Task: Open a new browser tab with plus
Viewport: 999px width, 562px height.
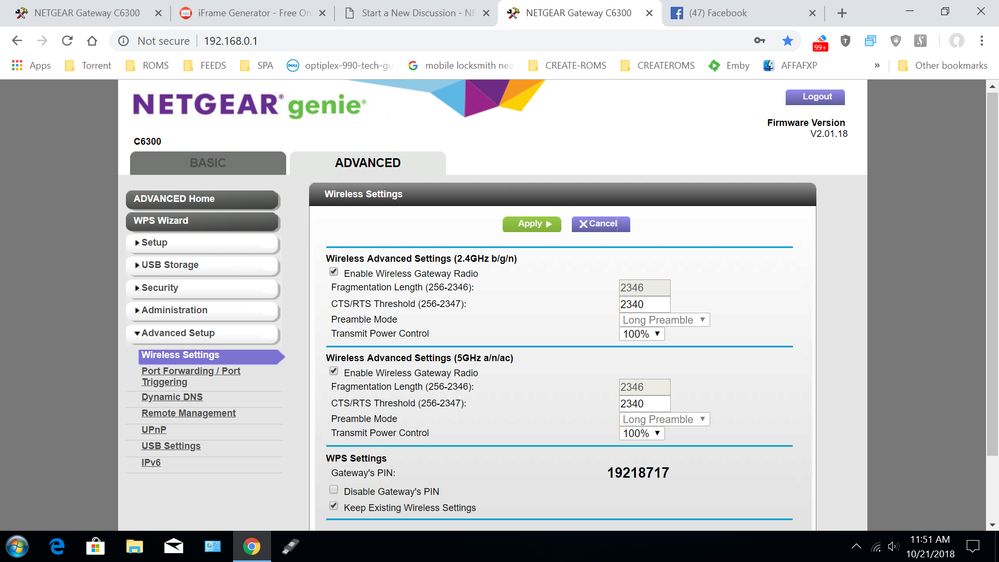Action: point(842,13)
